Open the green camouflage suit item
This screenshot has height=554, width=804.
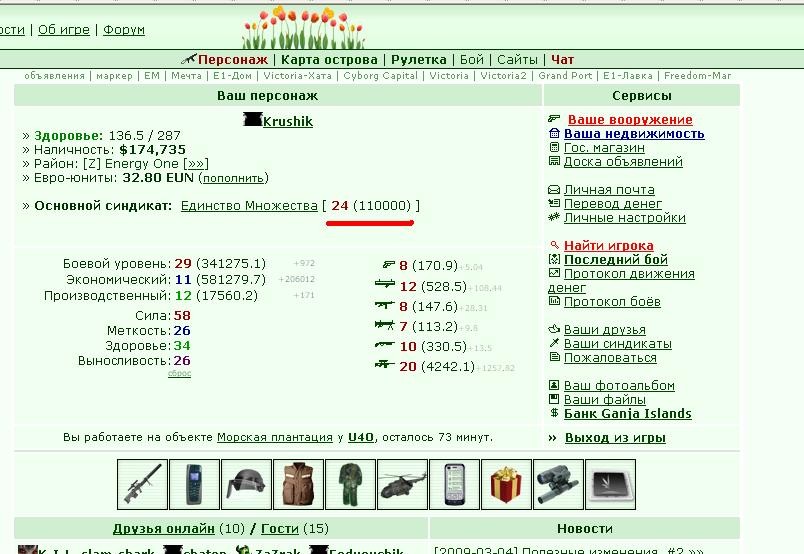click(x=350, y=485)
